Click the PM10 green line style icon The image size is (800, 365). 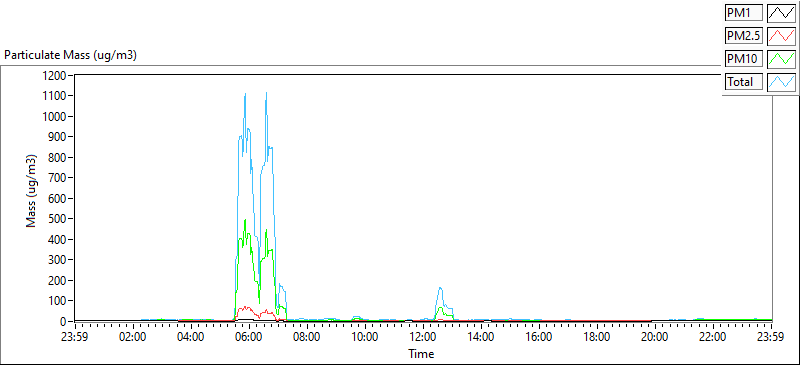781,59
